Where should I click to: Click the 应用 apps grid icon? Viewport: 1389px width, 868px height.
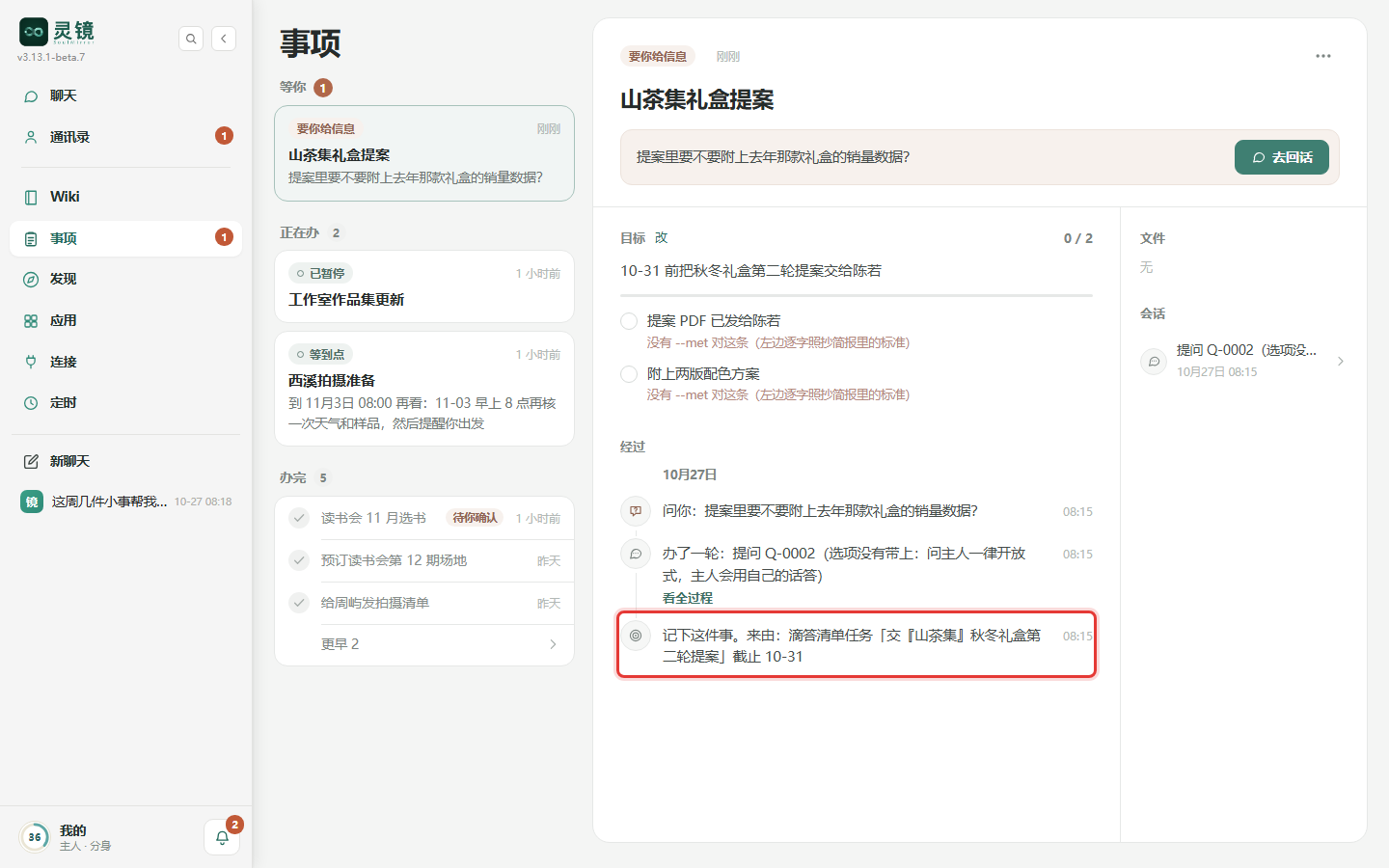point(31,321)
